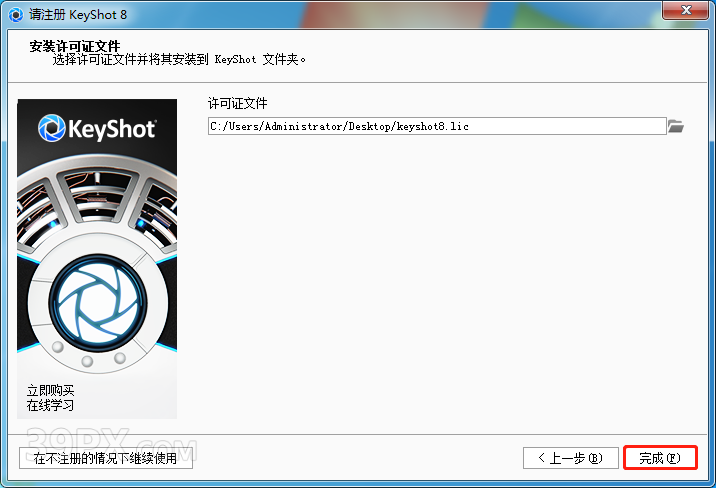
Task: Close the KeyShot 8 registration window
Action: (x=685, y=12)
